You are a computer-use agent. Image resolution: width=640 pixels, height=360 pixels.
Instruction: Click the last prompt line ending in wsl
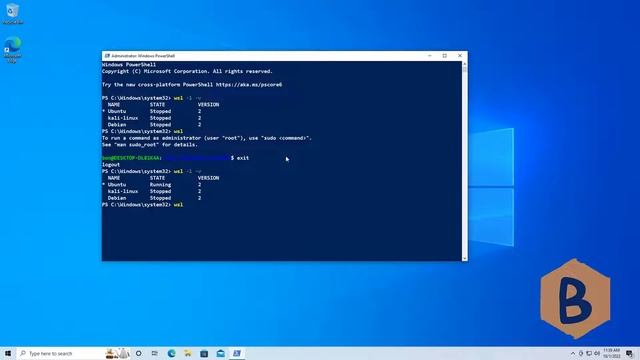tap(142, 205)
